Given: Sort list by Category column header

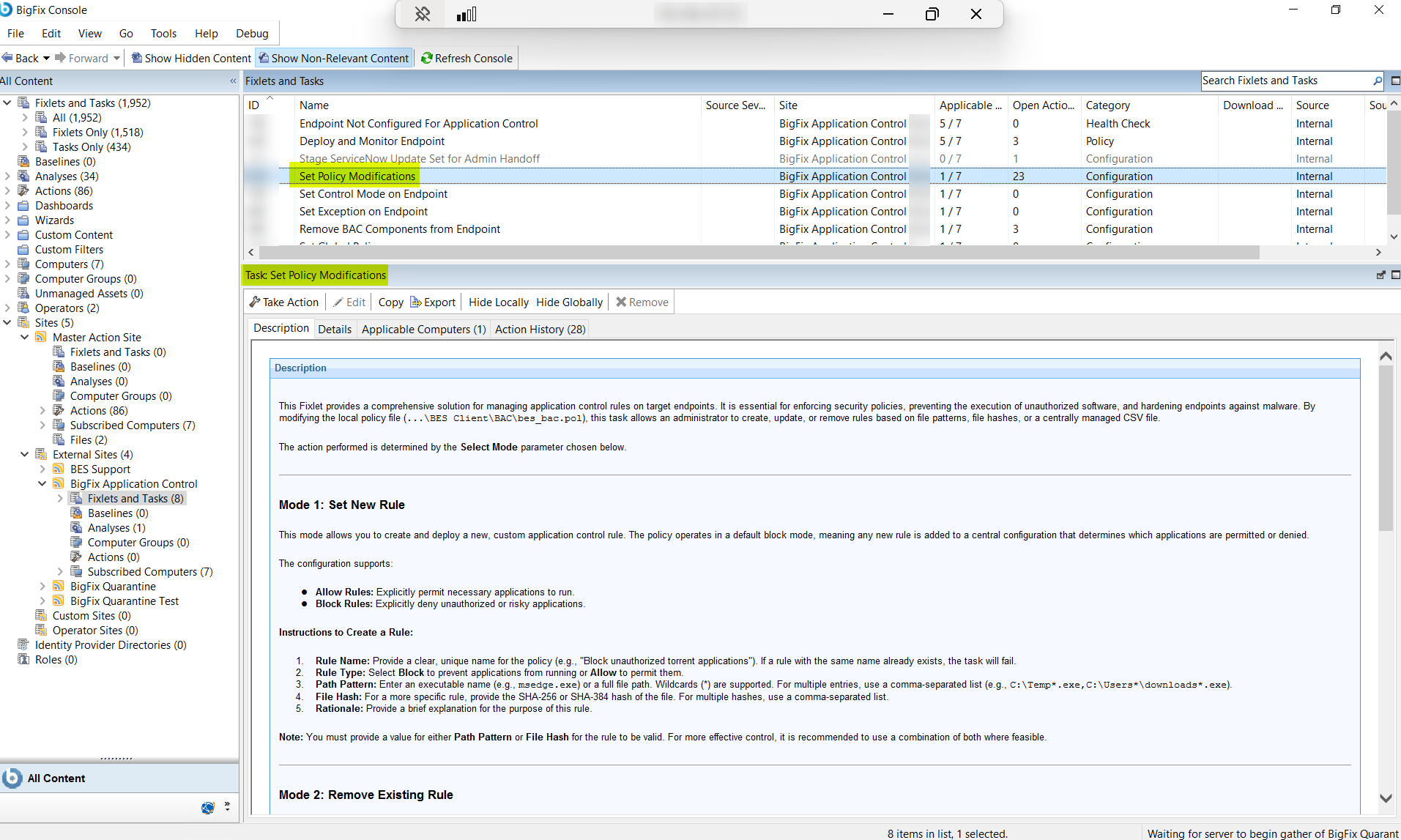Looking at the screenshot, I should click(x=1150, y=105).
